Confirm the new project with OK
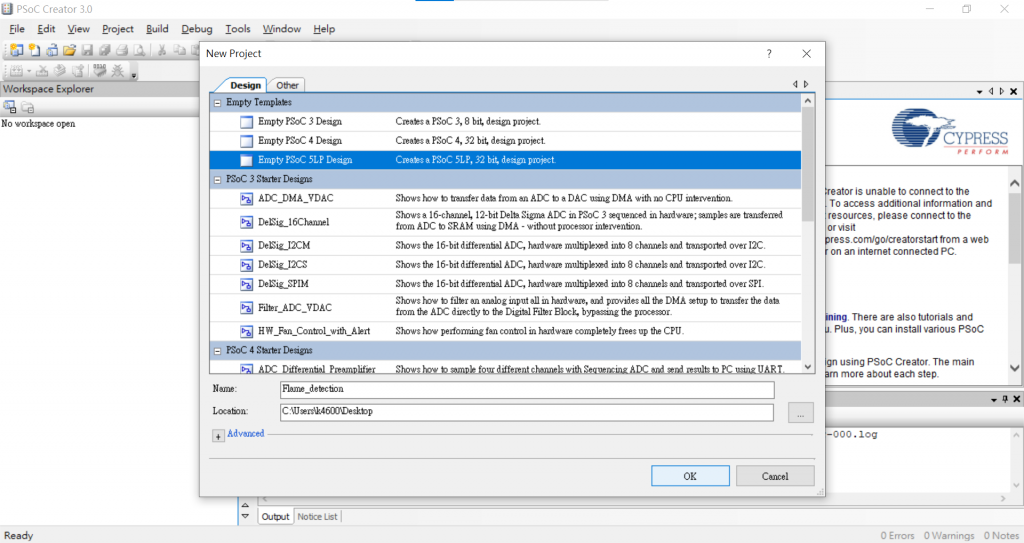This screenshot has width=1024, height=543. pos(690,476)
